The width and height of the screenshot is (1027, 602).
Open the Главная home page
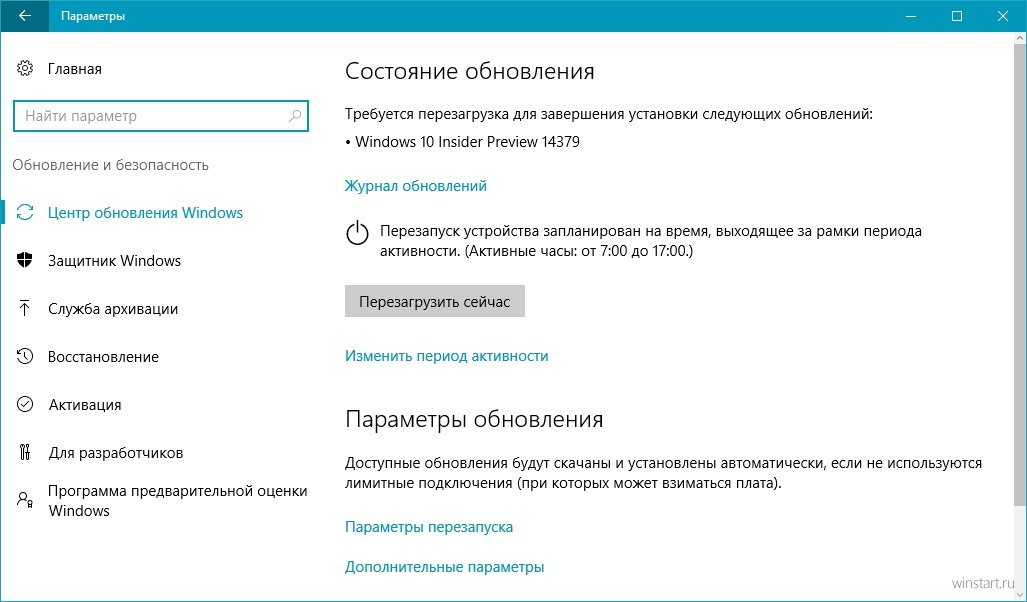click(x=75, y=69)
